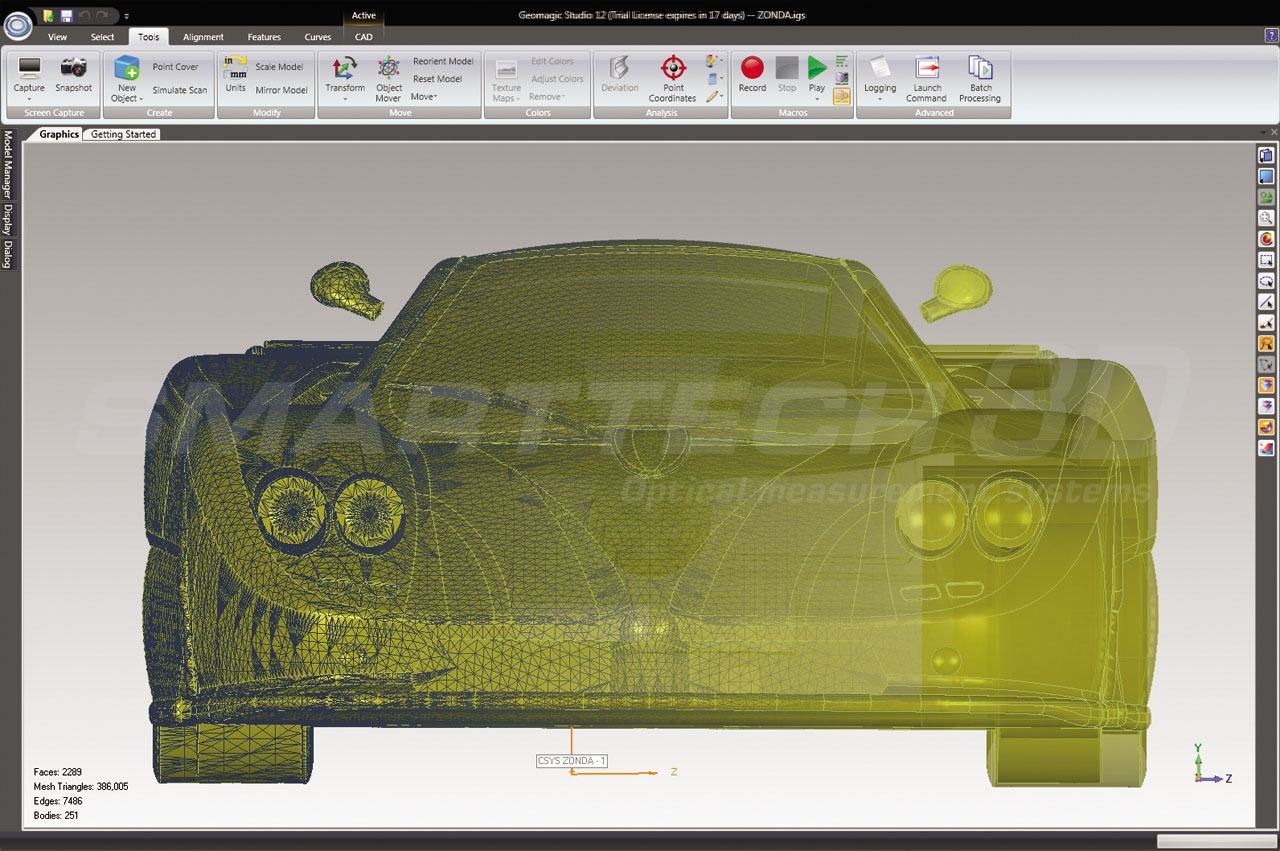Open the Features ribbon tab
Screen dimensions: 1280x851
point(264,37)
